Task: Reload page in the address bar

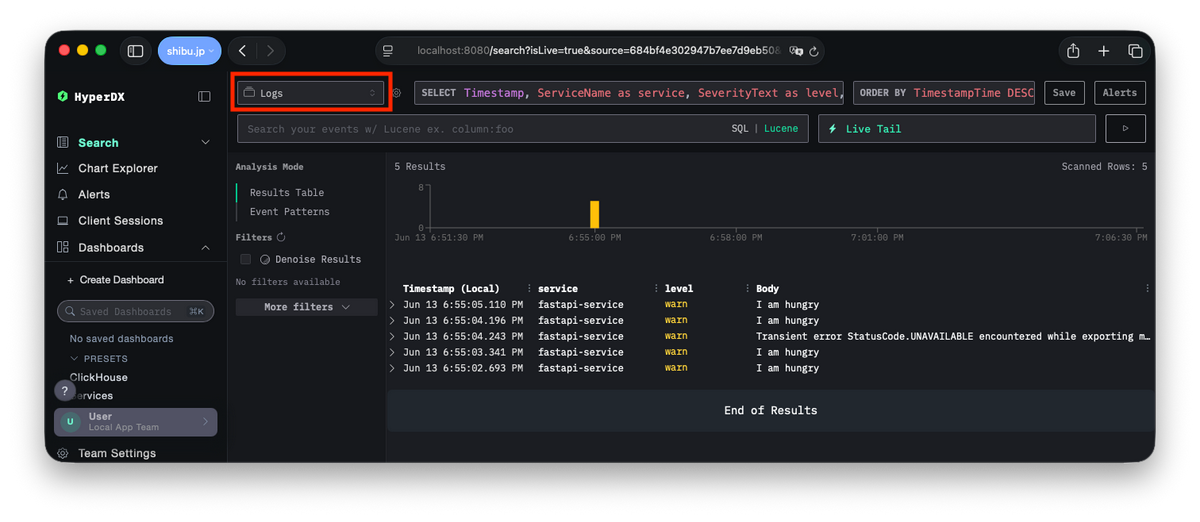Action: click(814, 51)
